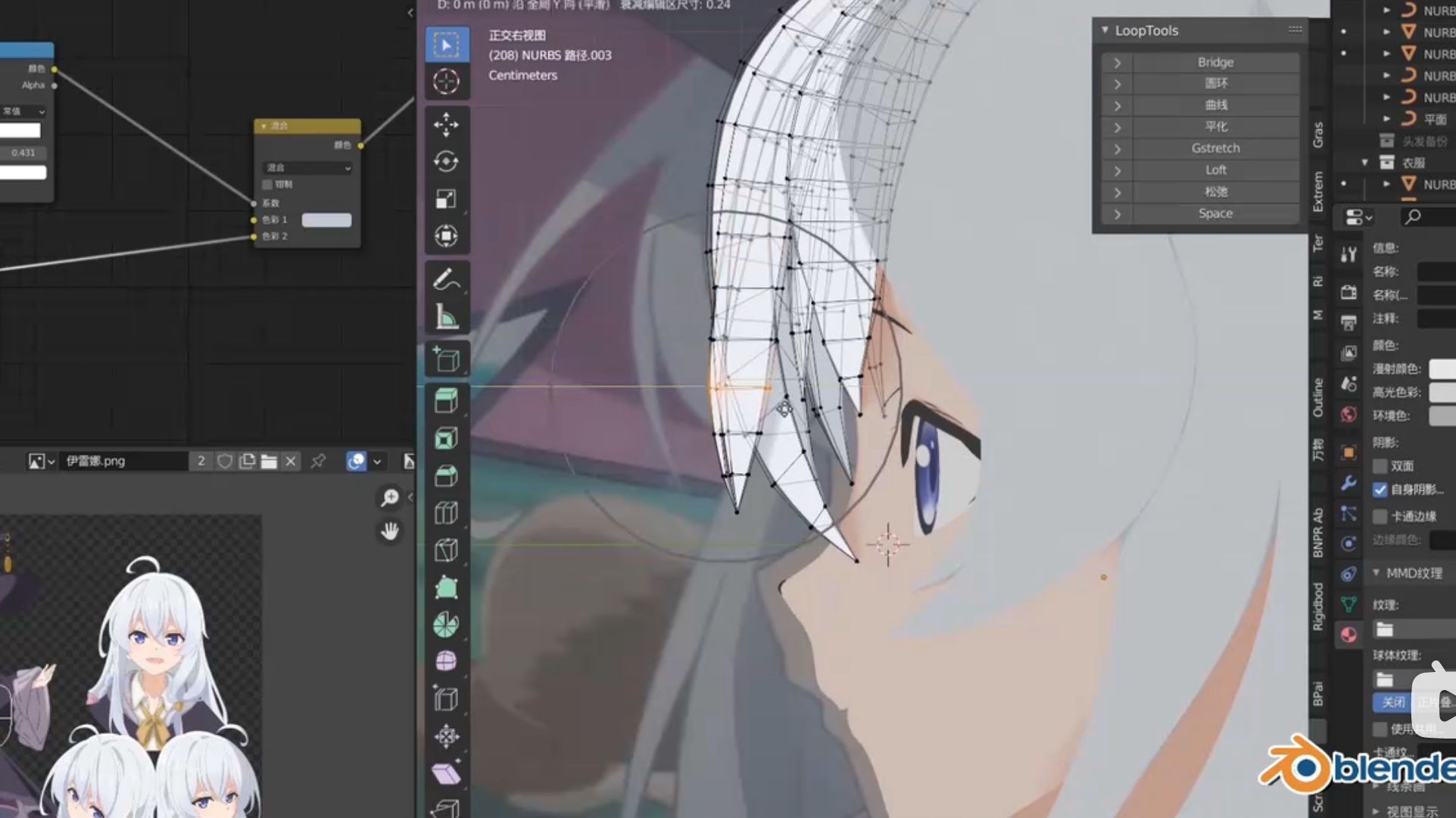This screenshot has width=1456, height=818.
Task: Choose the Move tool
Action: point(446,124)
